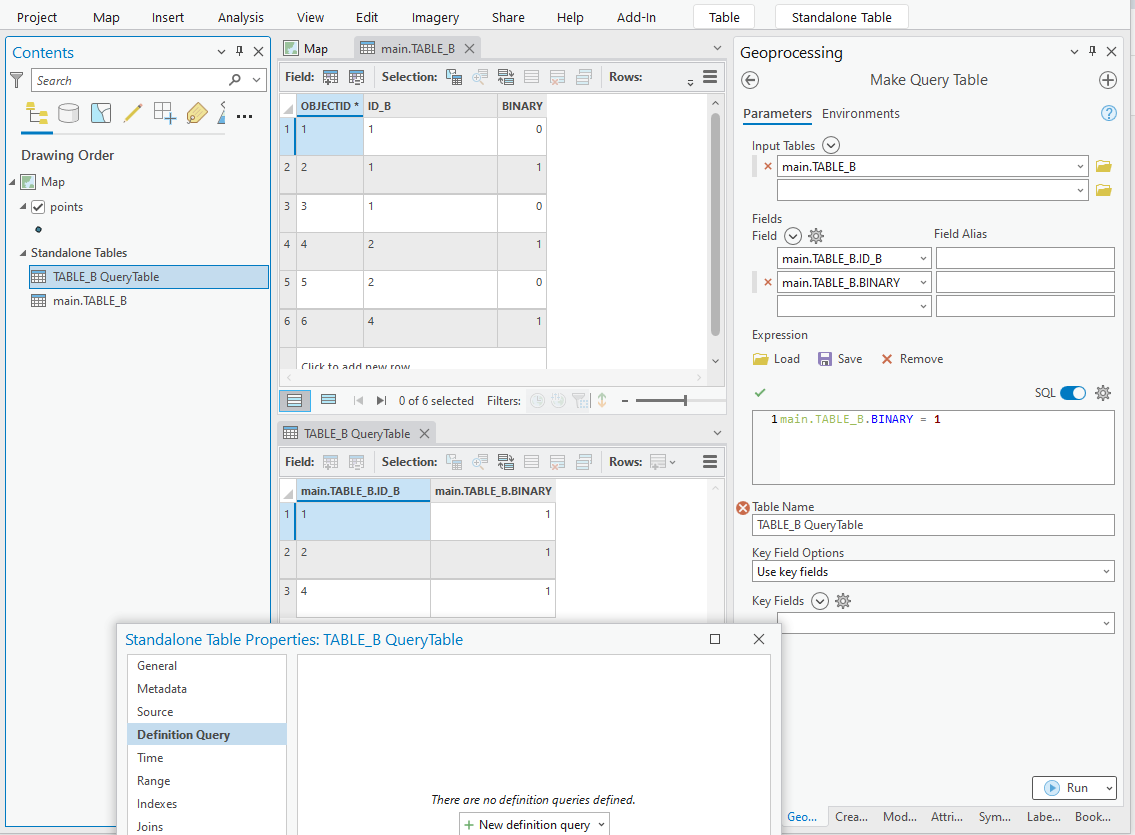Launch Select By Attributes from the table toolbar
This screenshot has height=835, width=1135.
coord(453,76)
